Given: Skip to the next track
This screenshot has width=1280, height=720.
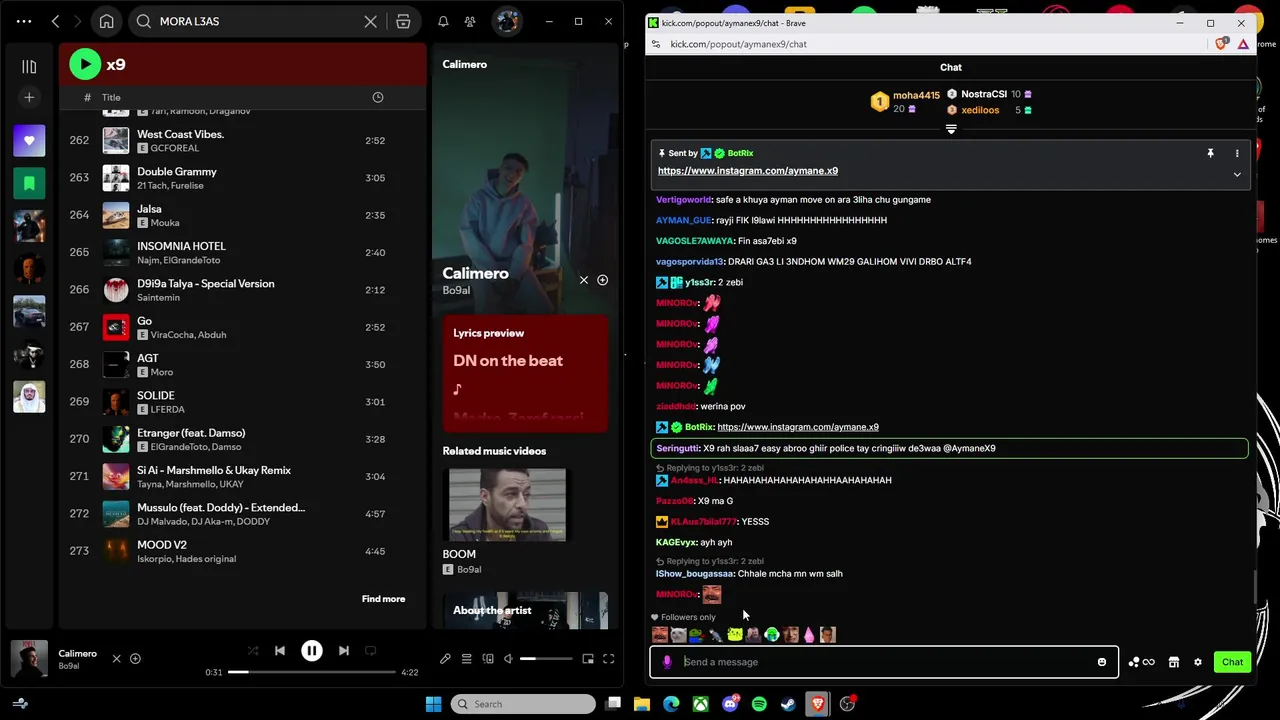Looking at the screenshot, I should 344,651.
